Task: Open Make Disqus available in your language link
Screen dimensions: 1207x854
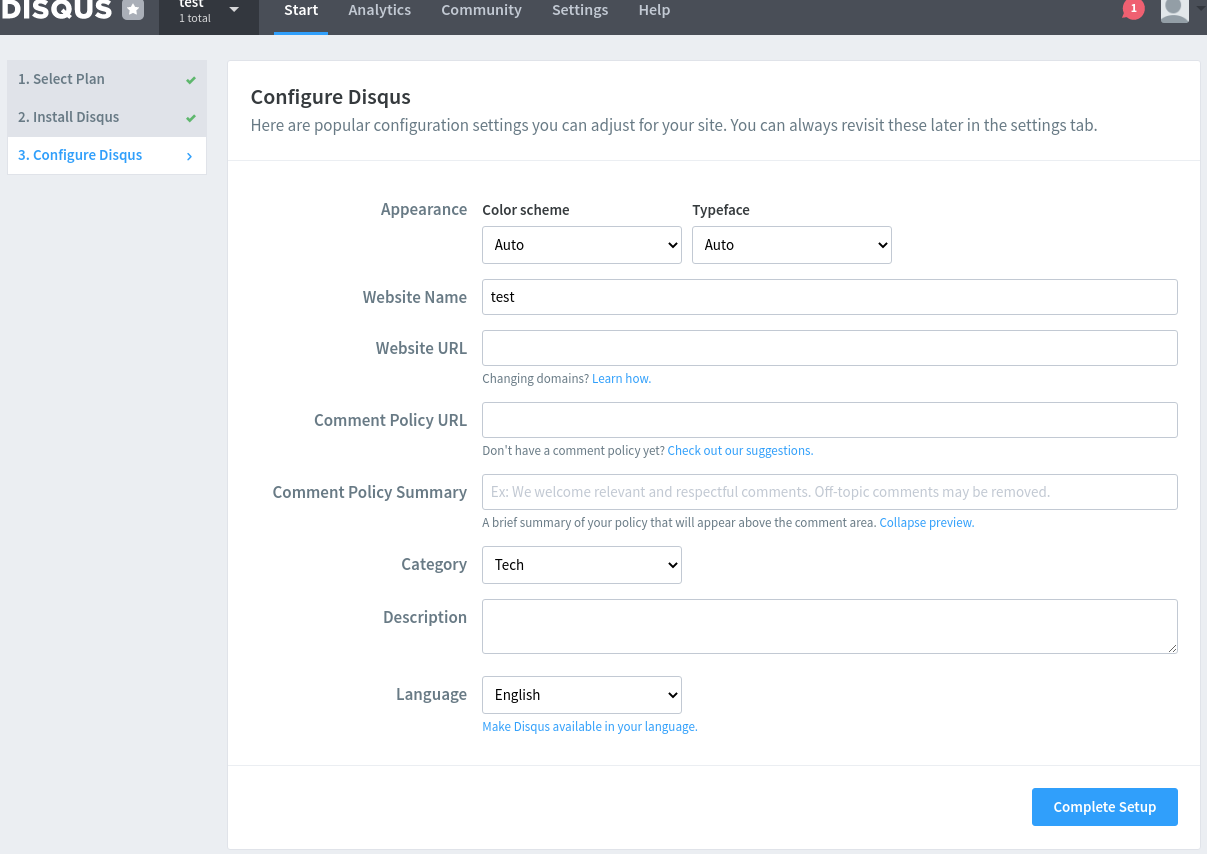Action: click(x=590, y=727)
